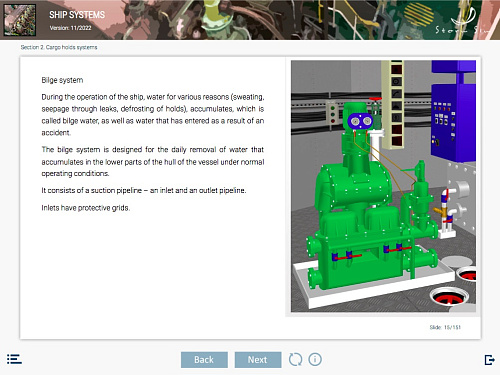
Task: Open the information icon
Action: click(315, 359)
